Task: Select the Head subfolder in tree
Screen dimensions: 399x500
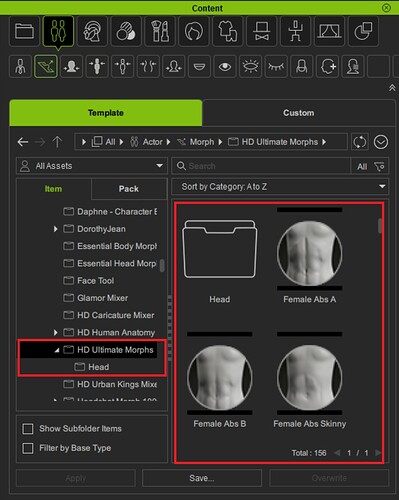Action: pos(91,367)
